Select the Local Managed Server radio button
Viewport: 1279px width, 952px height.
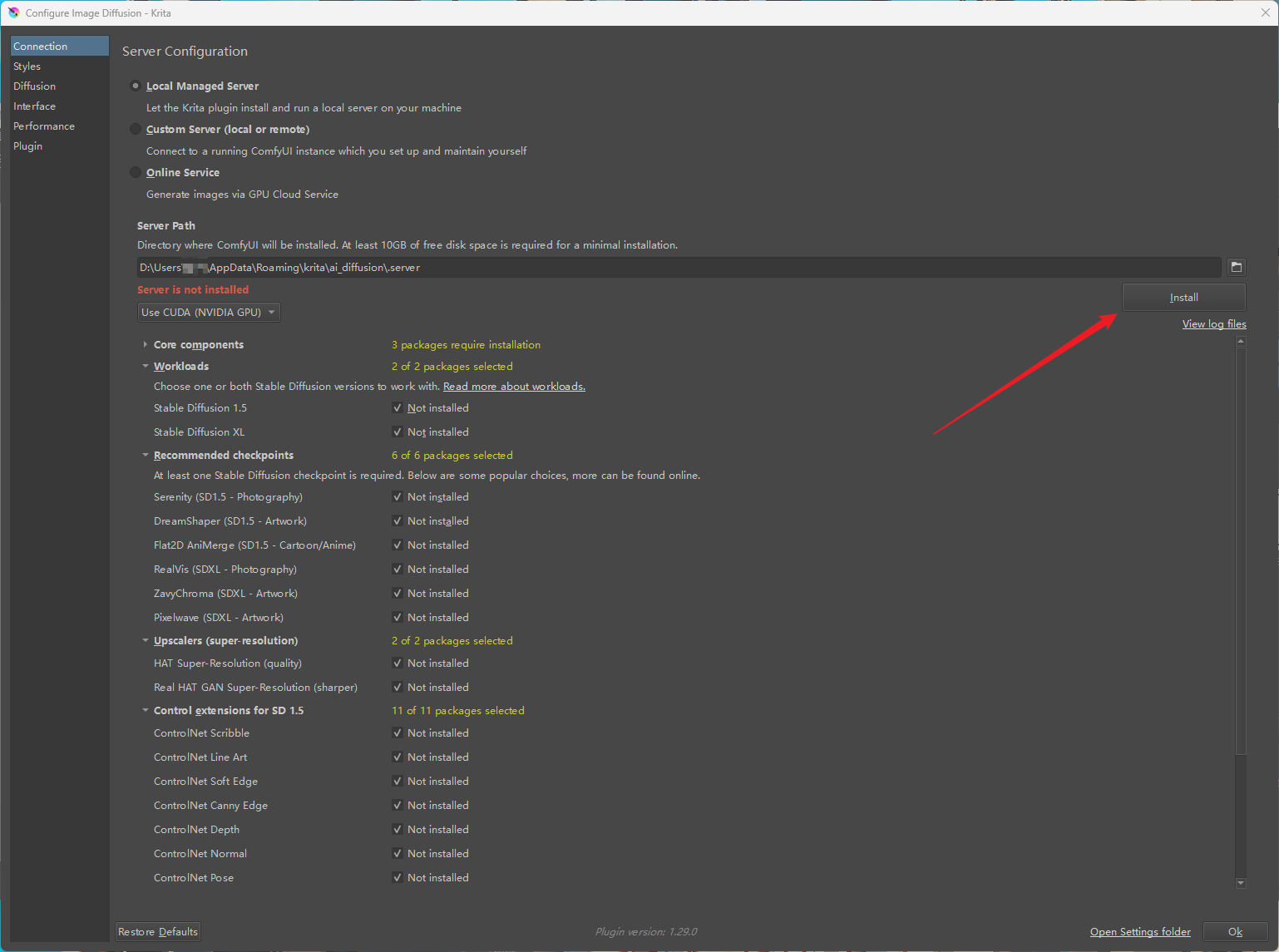[136, 86]
